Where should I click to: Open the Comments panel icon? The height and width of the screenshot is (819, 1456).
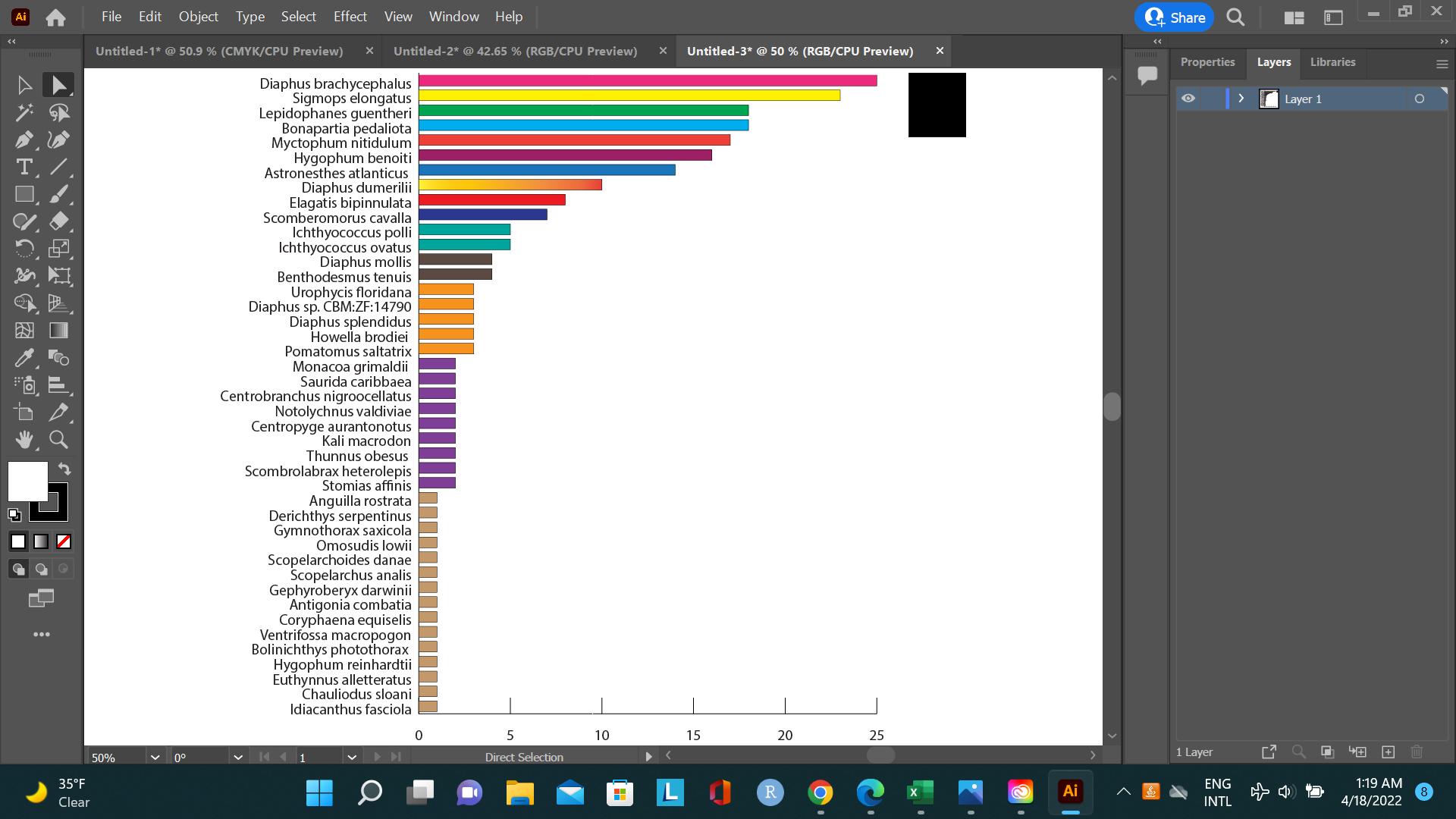coord(1147,75)
